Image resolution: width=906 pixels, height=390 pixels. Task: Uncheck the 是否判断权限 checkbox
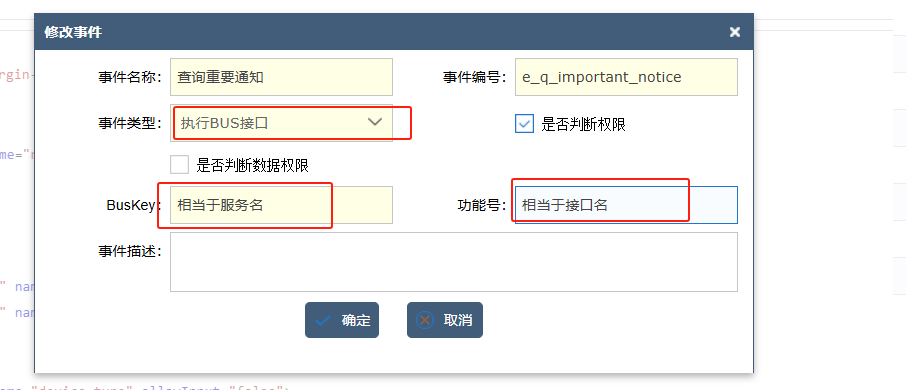click(524, 124)
